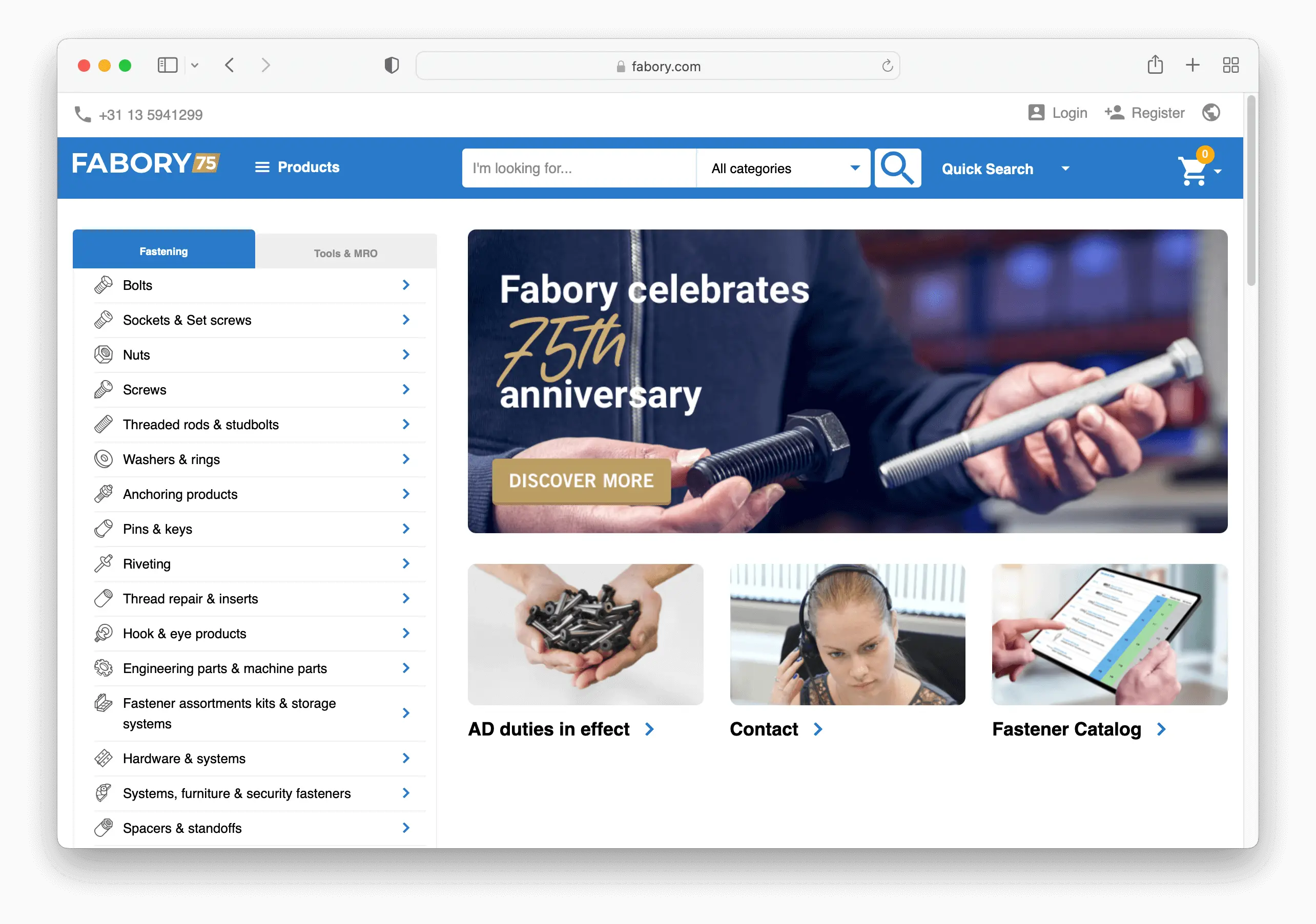Open the Fastener Catalog link
1316x924 pixels.
coord(1066,729)
